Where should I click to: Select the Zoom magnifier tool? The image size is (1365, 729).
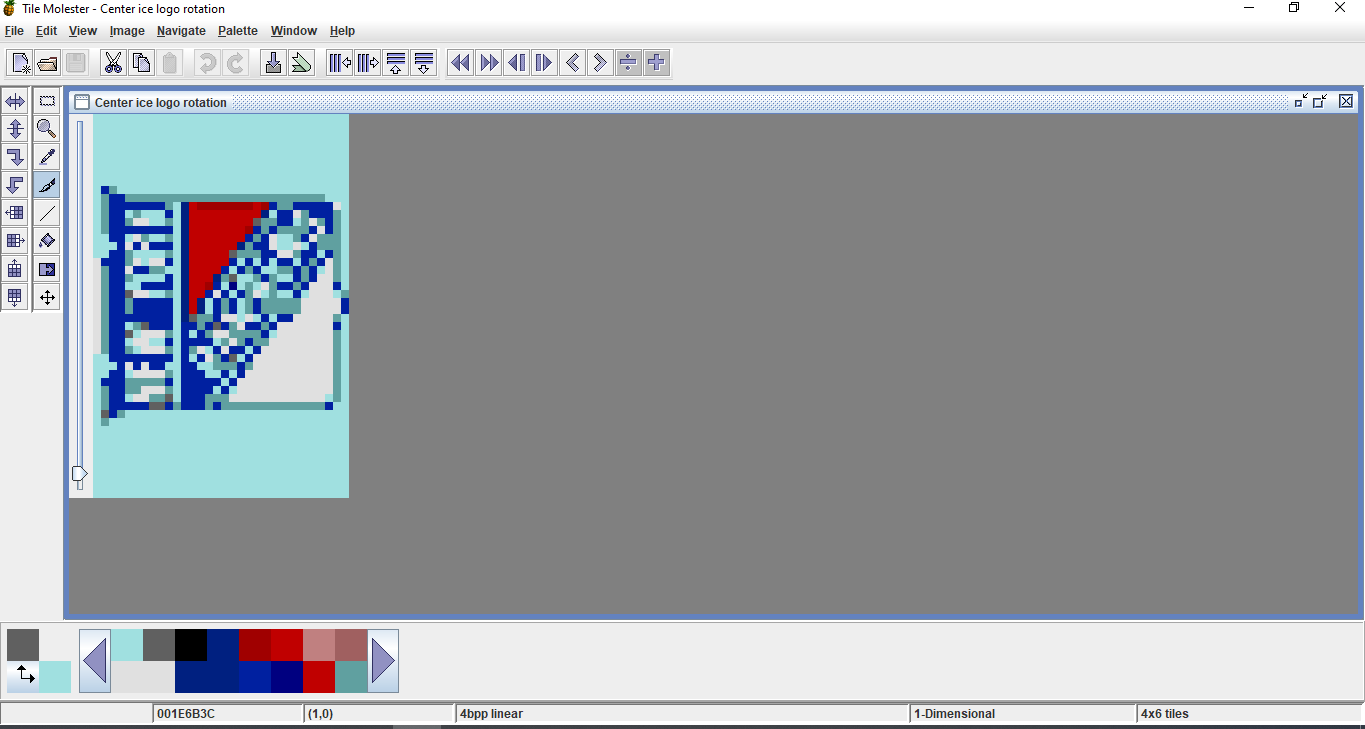(x=47, y=129)
